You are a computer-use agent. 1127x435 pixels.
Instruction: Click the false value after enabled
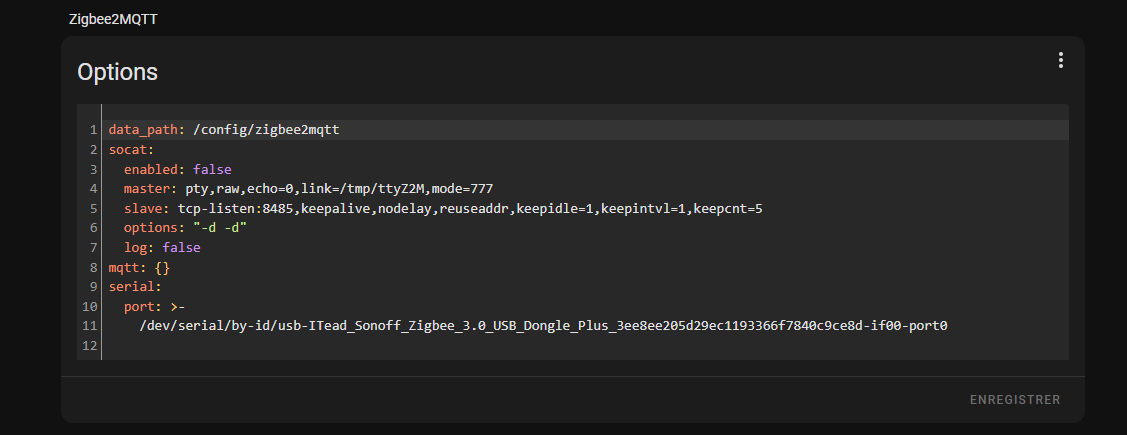(x=212, y=169)
